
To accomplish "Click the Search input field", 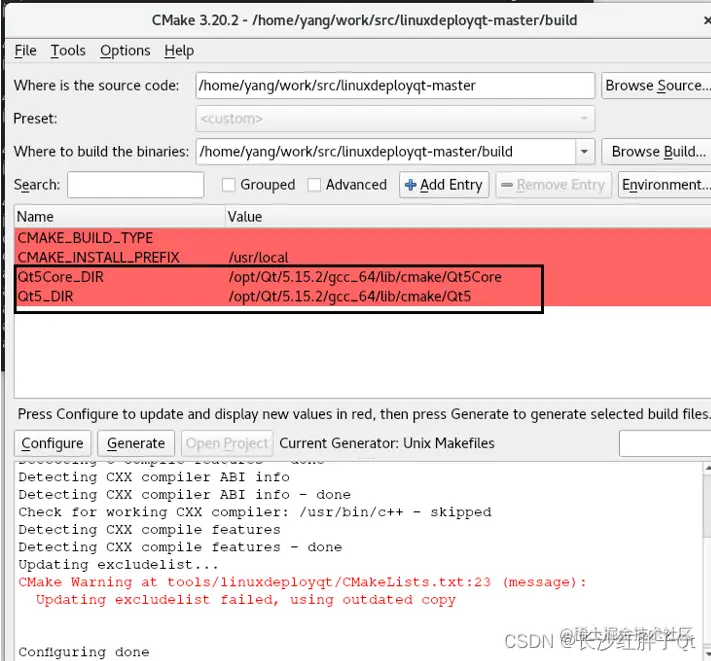I will (136, 185).
